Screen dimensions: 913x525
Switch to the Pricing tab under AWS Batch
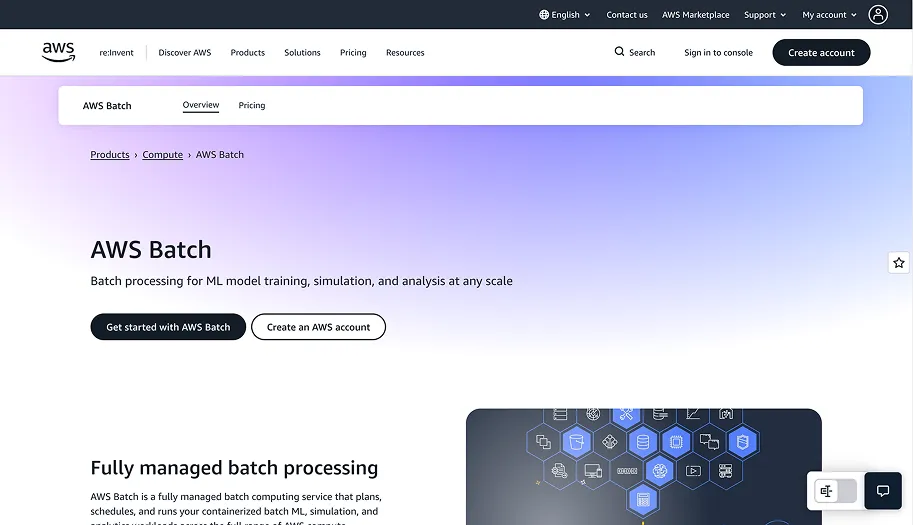click(252, 105)
